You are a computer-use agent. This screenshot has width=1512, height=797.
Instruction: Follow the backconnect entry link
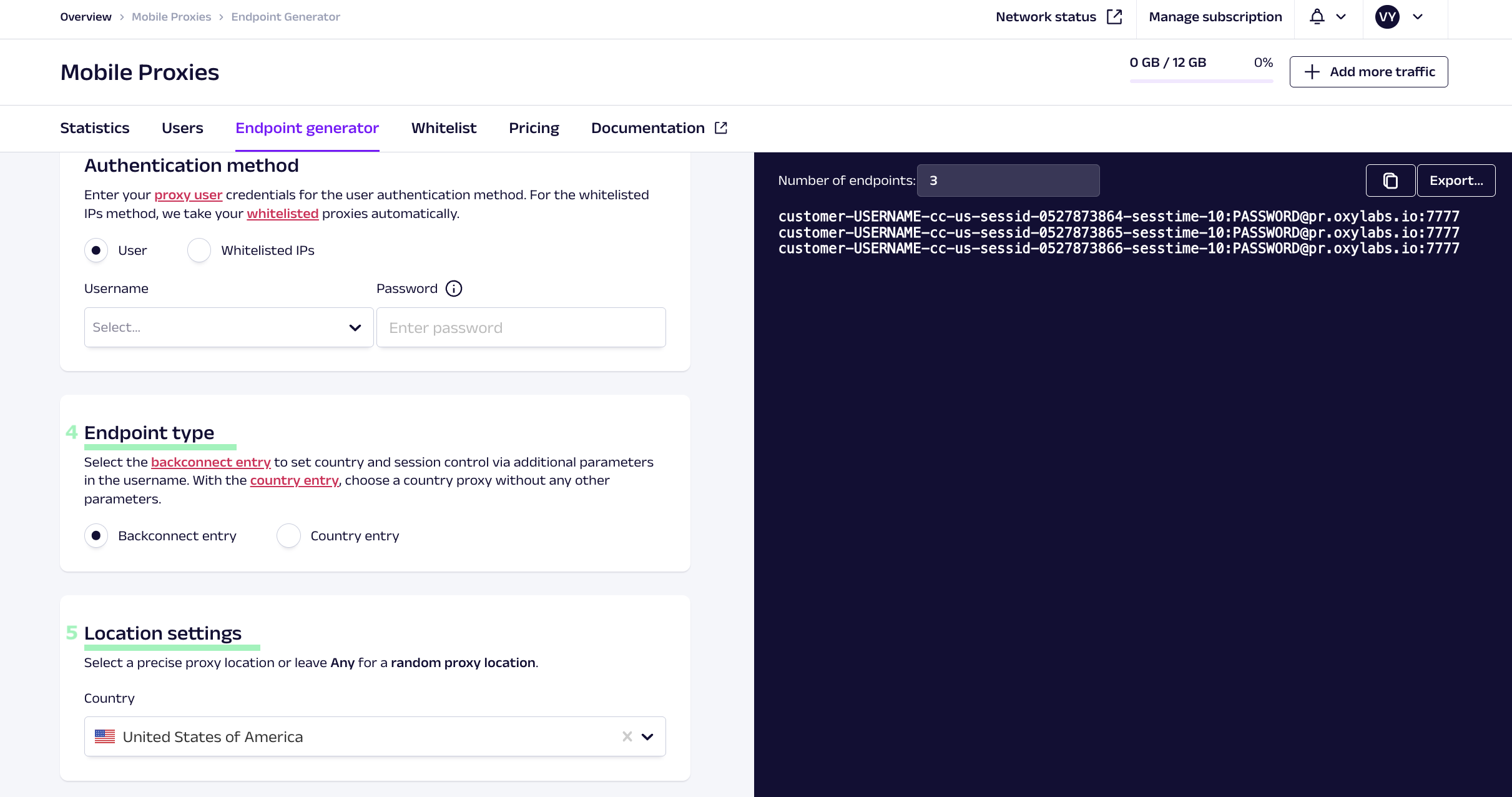pyautogui.click(x=210, y=462)
